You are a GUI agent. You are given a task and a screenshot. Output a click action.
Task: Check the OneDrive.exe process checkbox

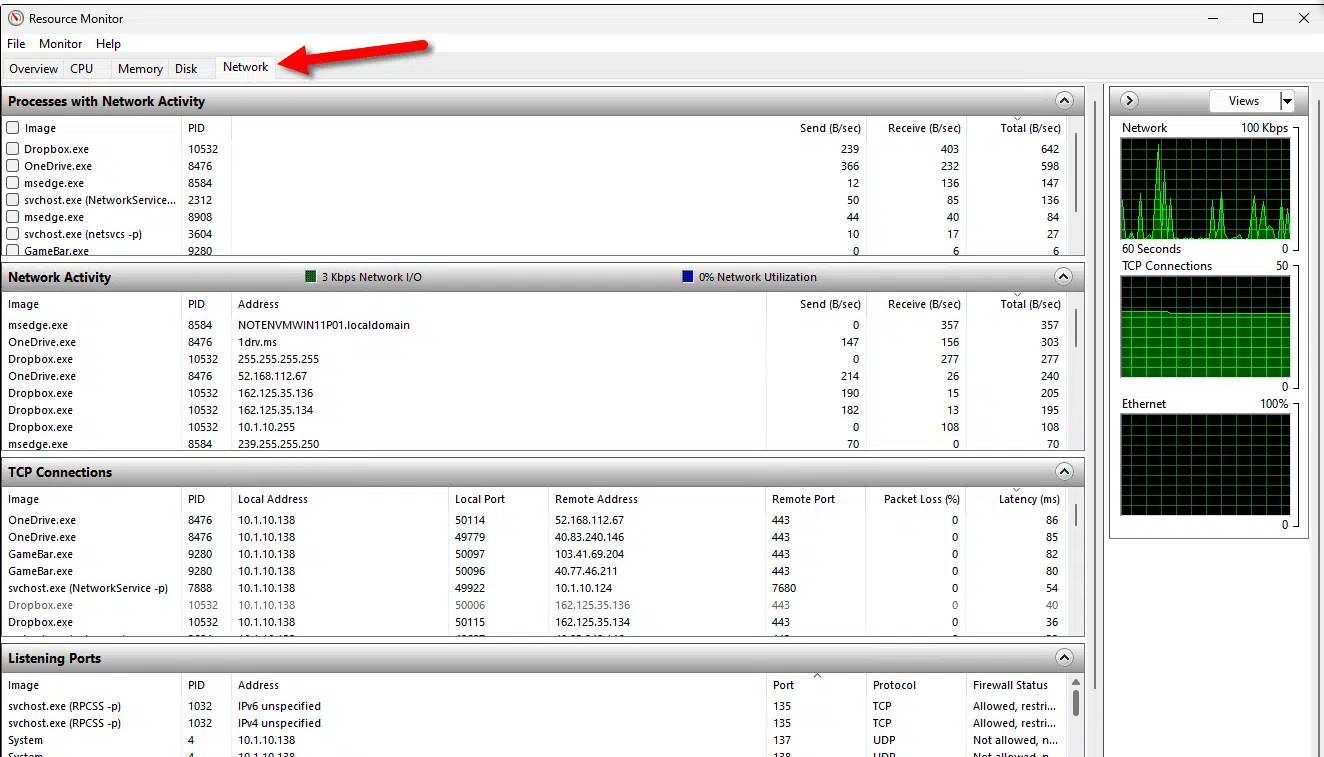(13, 166)
